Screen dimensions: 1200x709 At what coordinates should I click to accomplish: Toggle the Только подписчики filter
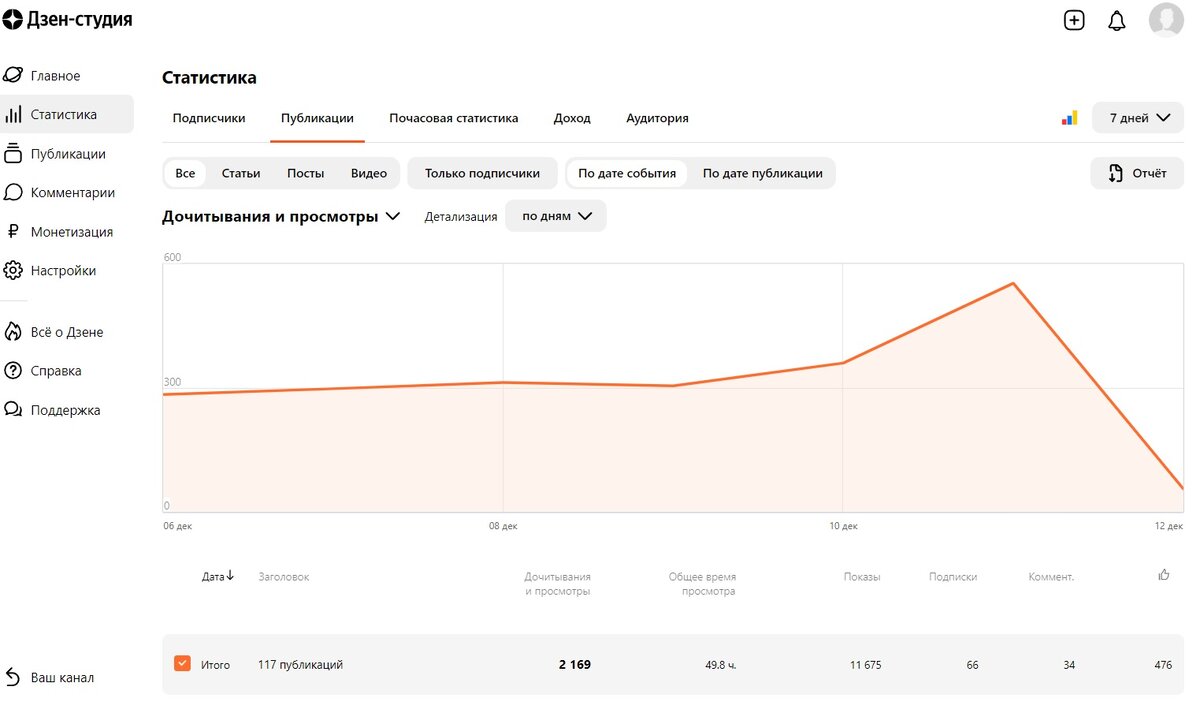(x=483, y=173)
